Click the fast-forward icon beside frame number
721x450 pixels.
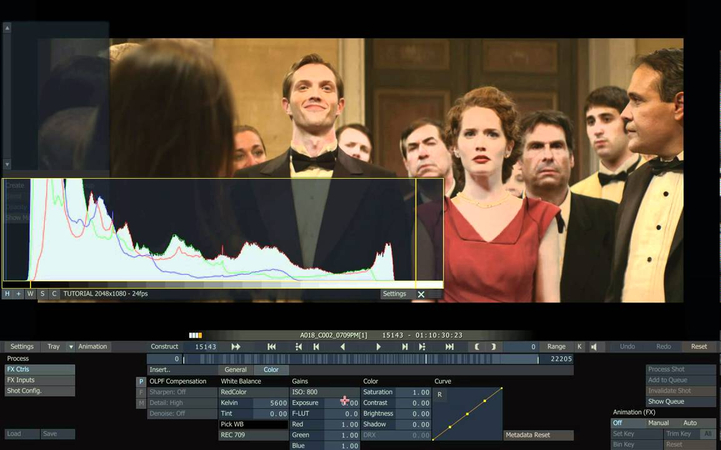point(236,347)
